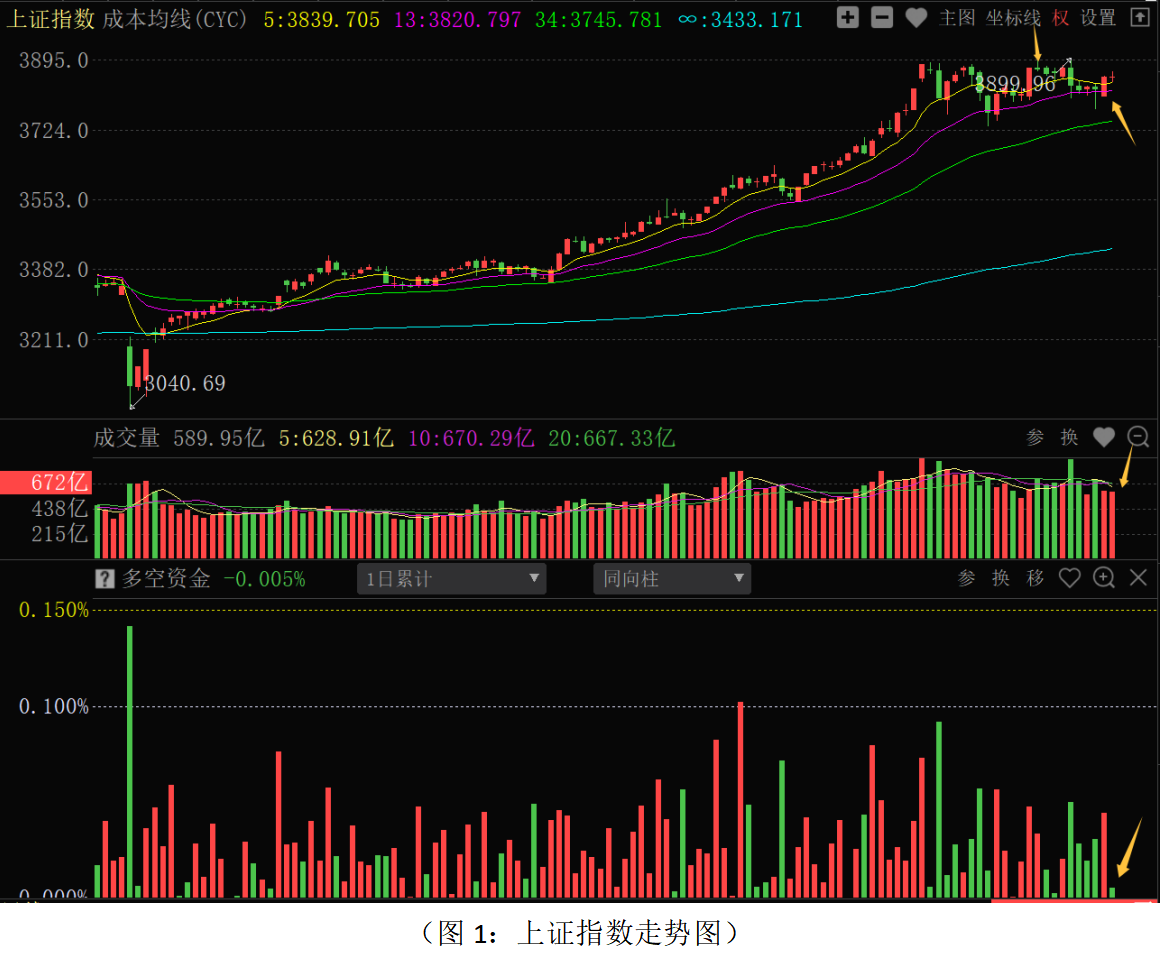Click 移 move button in 多空资金 panel
This screenshot has height=955, width=1162.
click(x=1035, y=578)
